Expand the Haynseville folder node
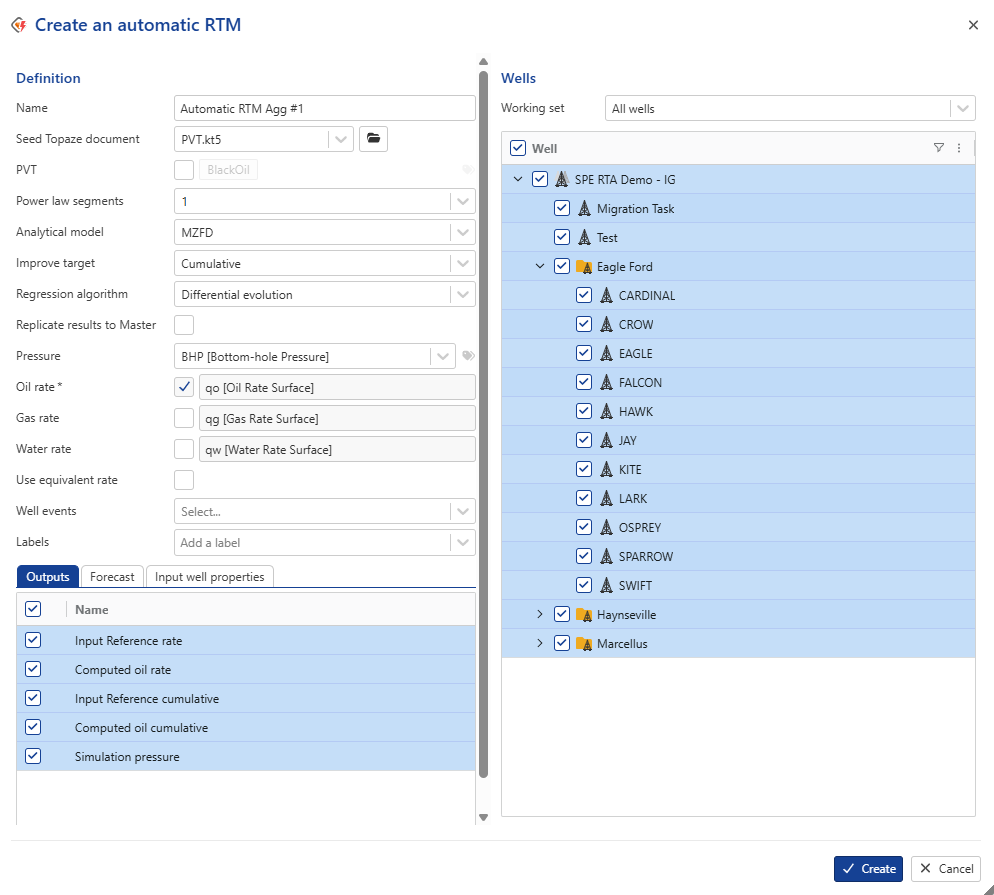This screenshot has width=994, height=895. (540, 615)
